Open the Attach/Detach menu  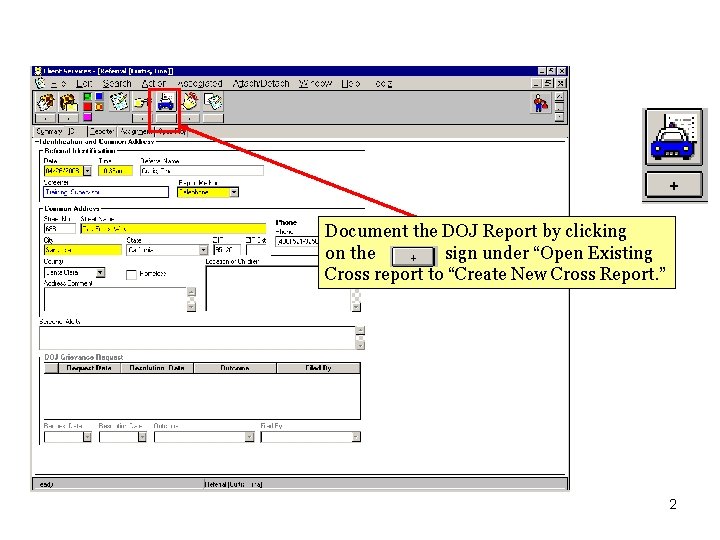coord(261,84)
